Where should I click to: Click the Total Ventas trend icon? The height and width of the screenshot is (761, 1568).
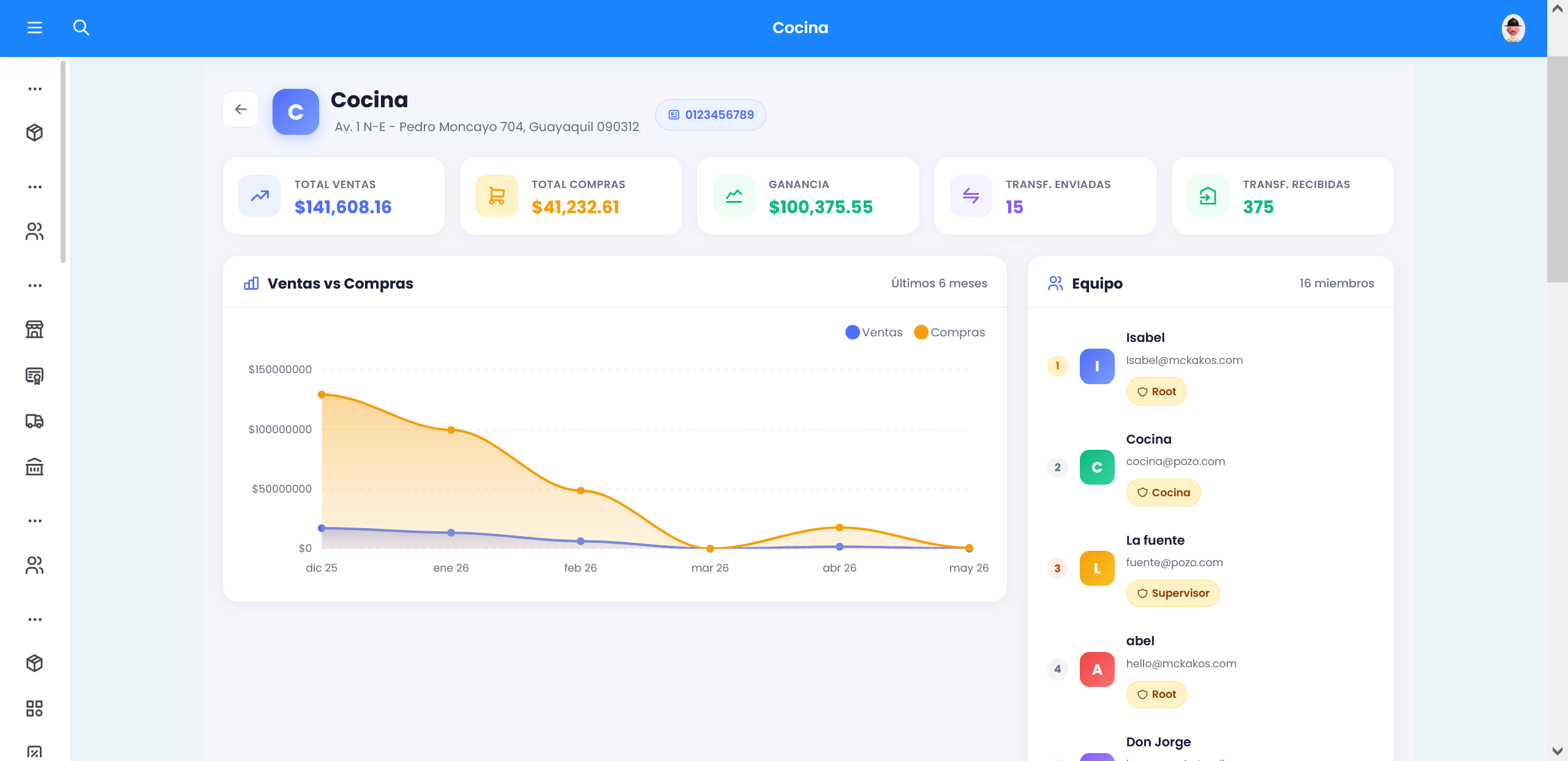click(x=260, y=196)
